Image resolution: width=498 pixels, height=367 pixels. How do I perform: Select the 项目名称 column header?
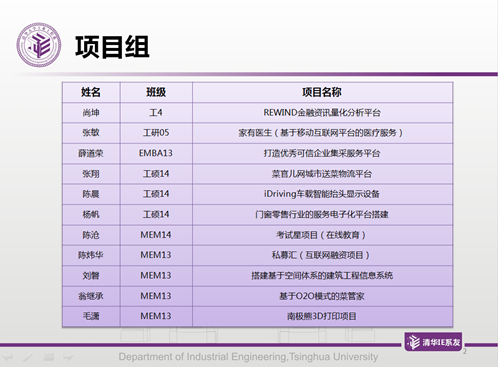coord(322,92)
